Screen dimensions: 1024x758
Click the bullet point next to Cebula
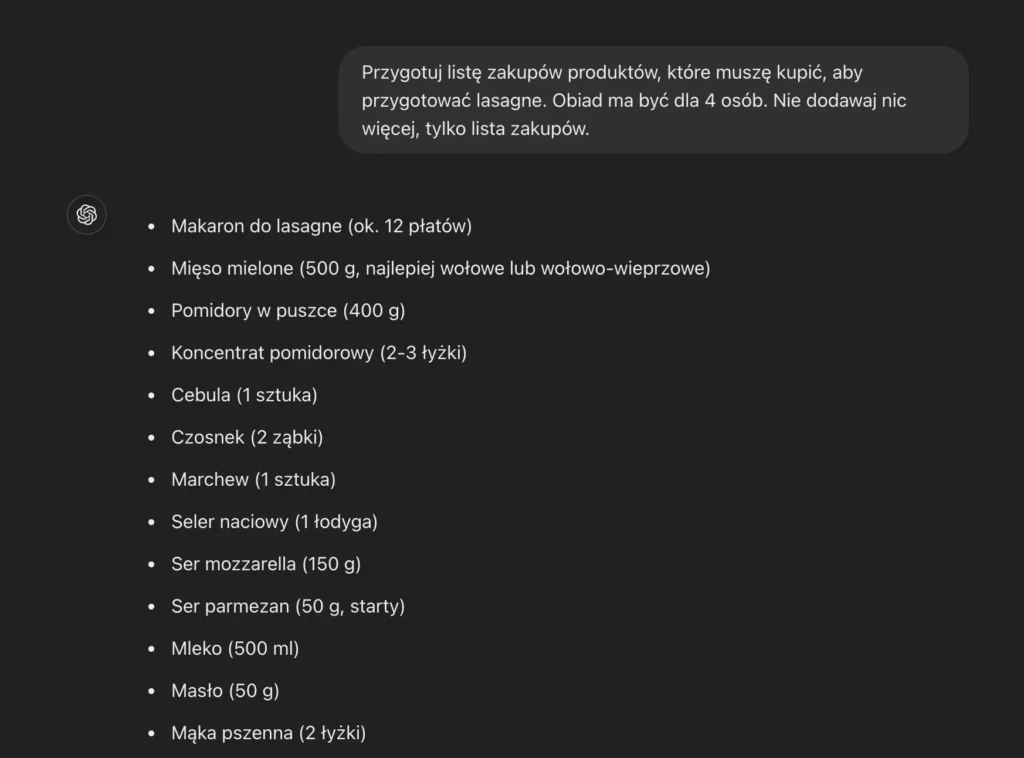point(152,396)
